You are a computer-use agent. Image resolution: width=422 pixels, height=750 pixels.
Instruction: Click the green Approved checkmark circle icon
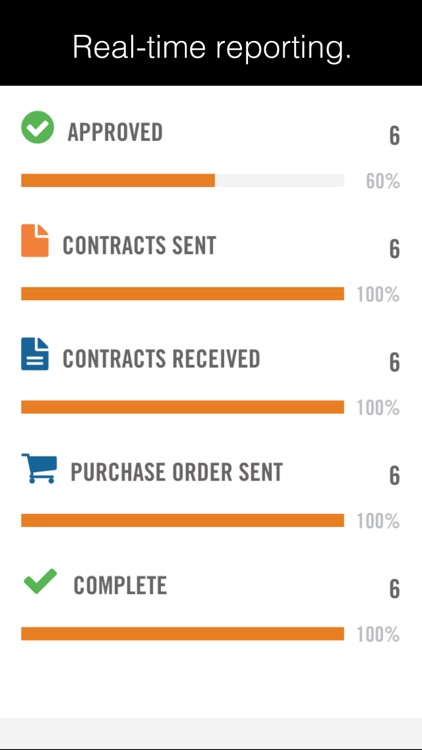[x=37, y=127]
